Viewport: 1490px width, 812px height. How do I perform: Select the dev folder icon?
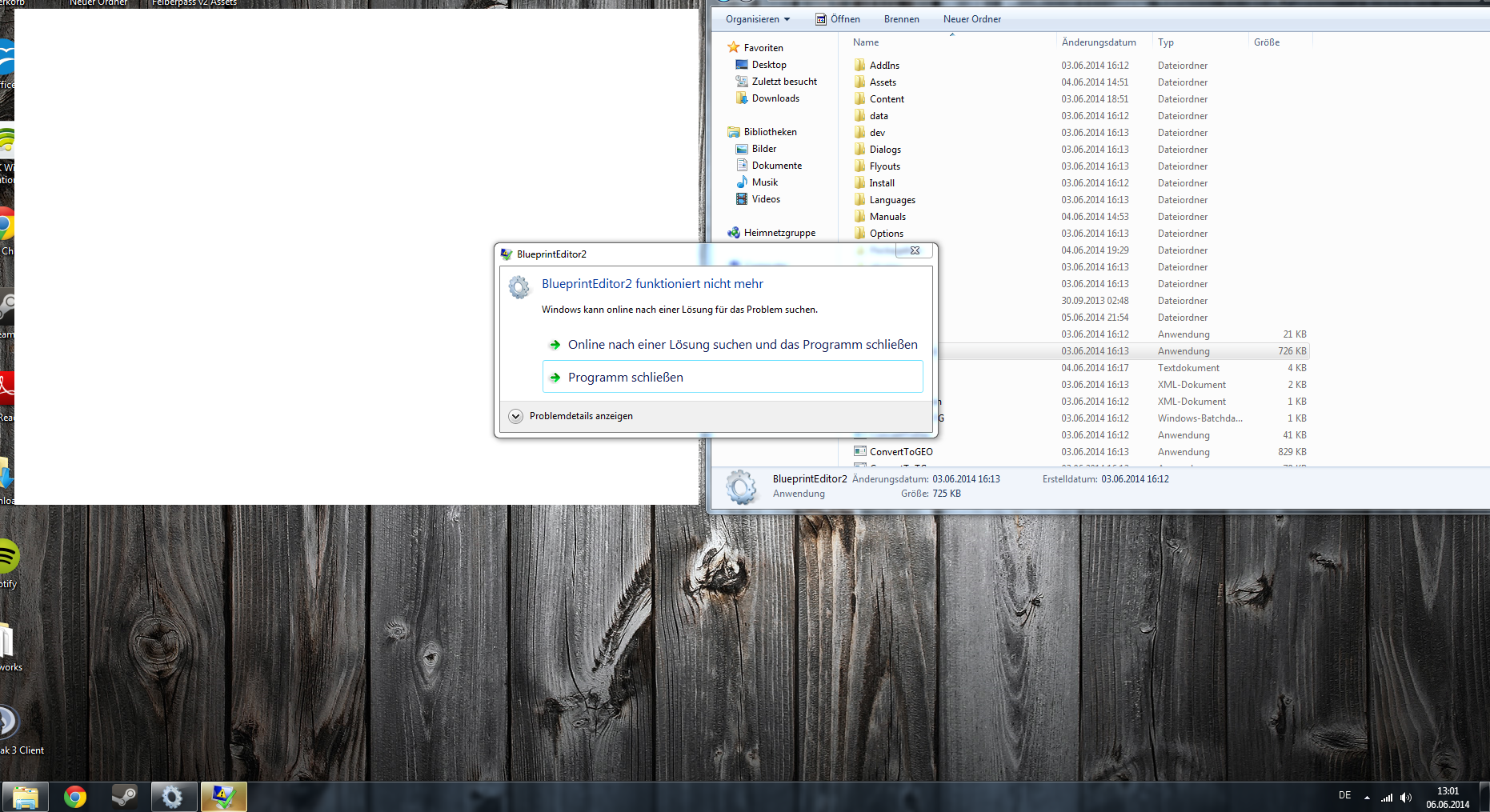tap(859, 132)
